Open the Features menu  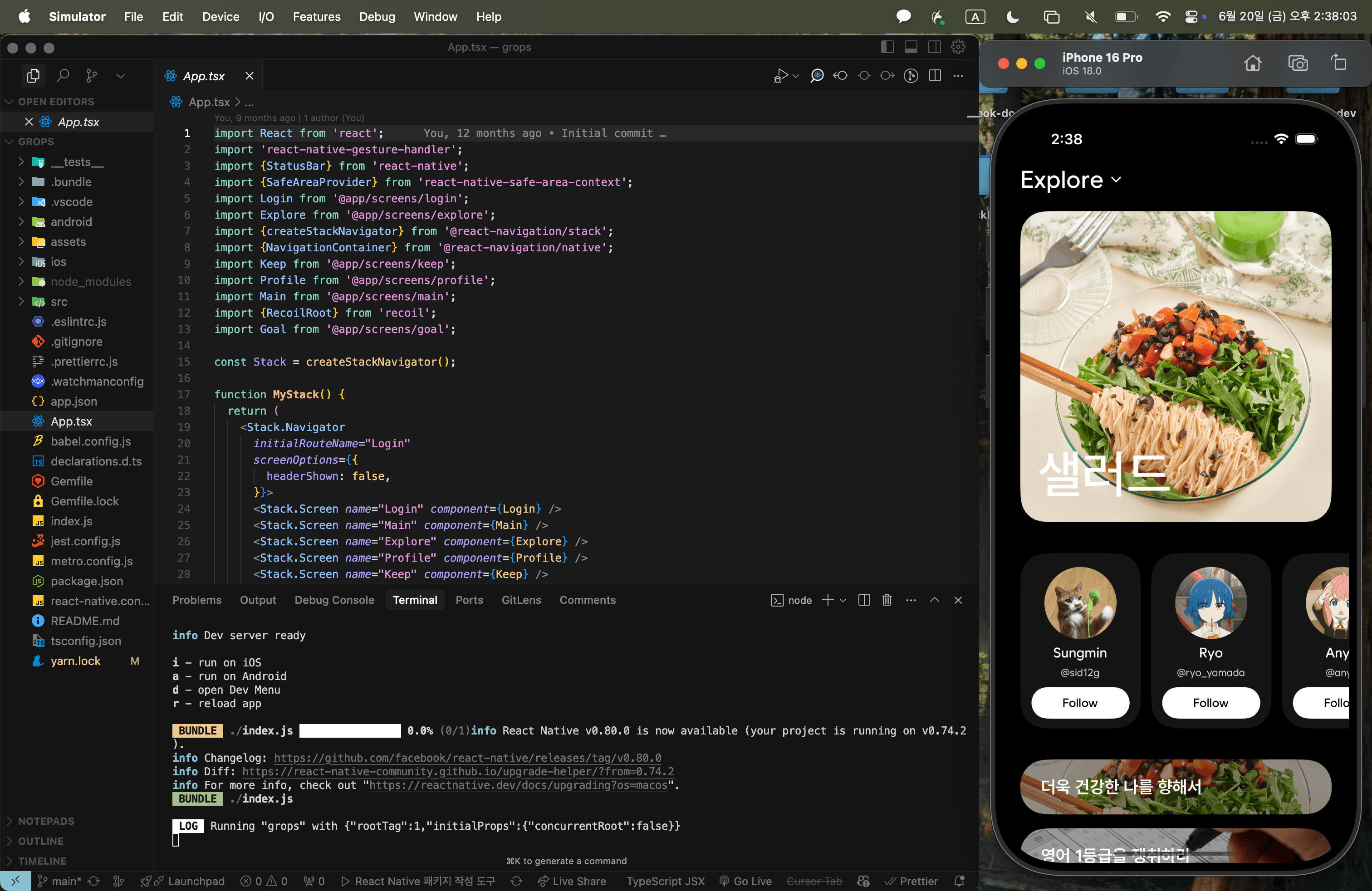(317, 17)
